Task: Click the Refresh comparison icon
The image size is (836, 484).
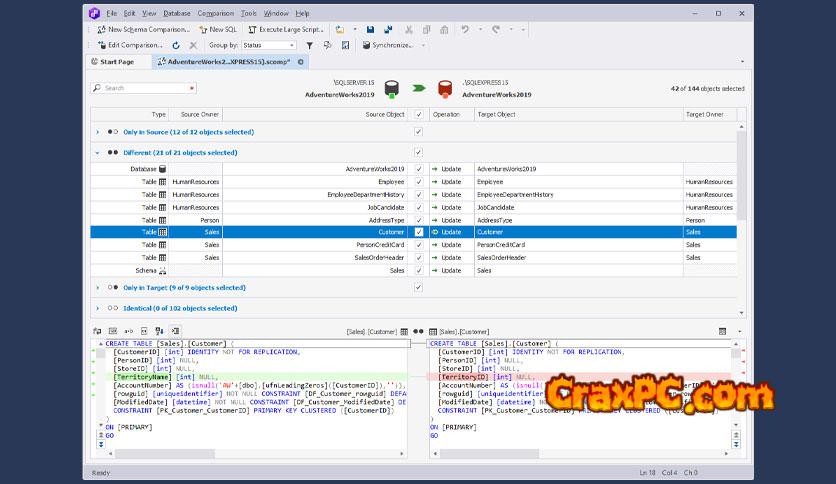Action: (x=176, y=45)
